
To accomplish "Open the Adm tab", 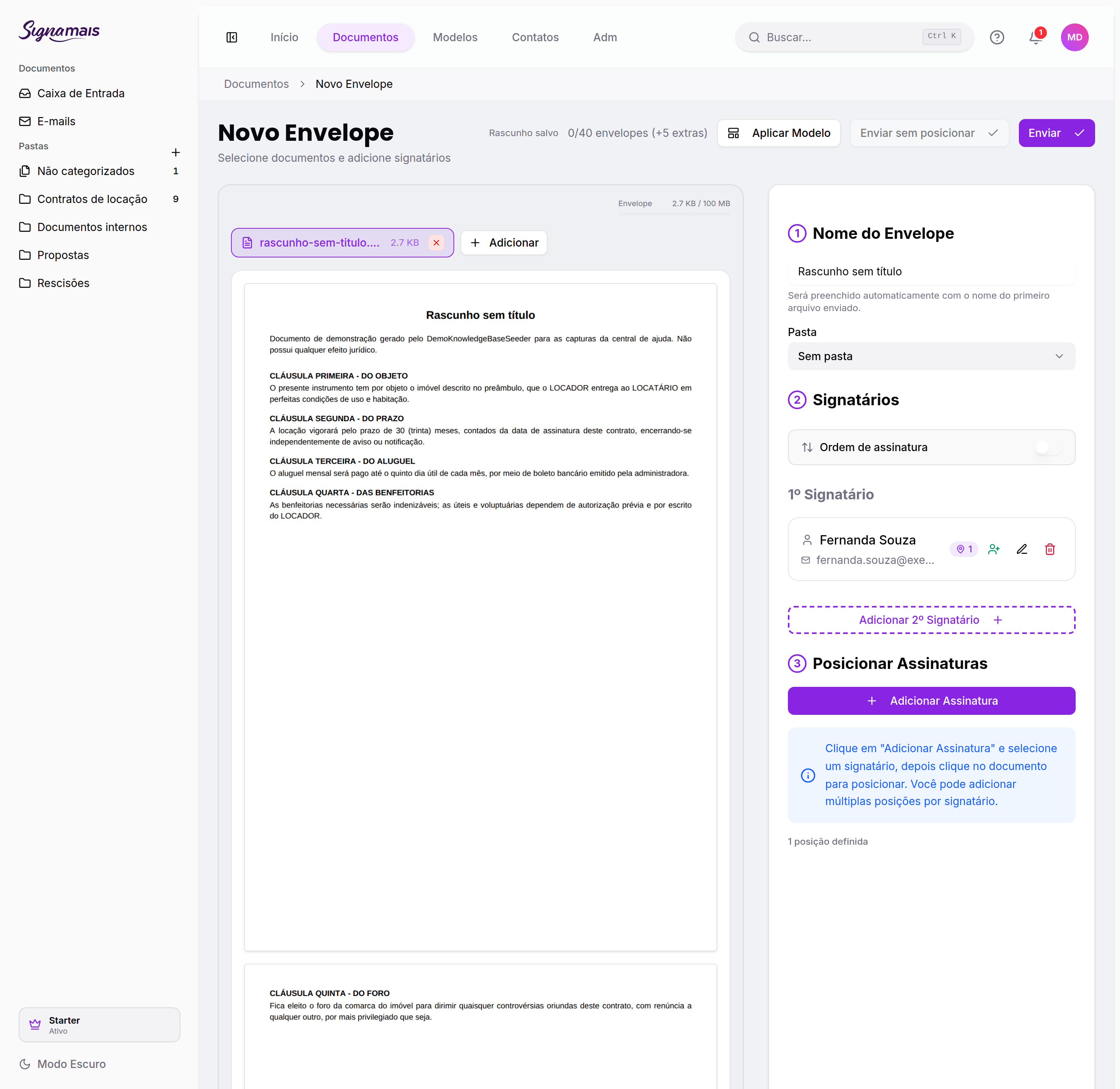I will (605, 37).
